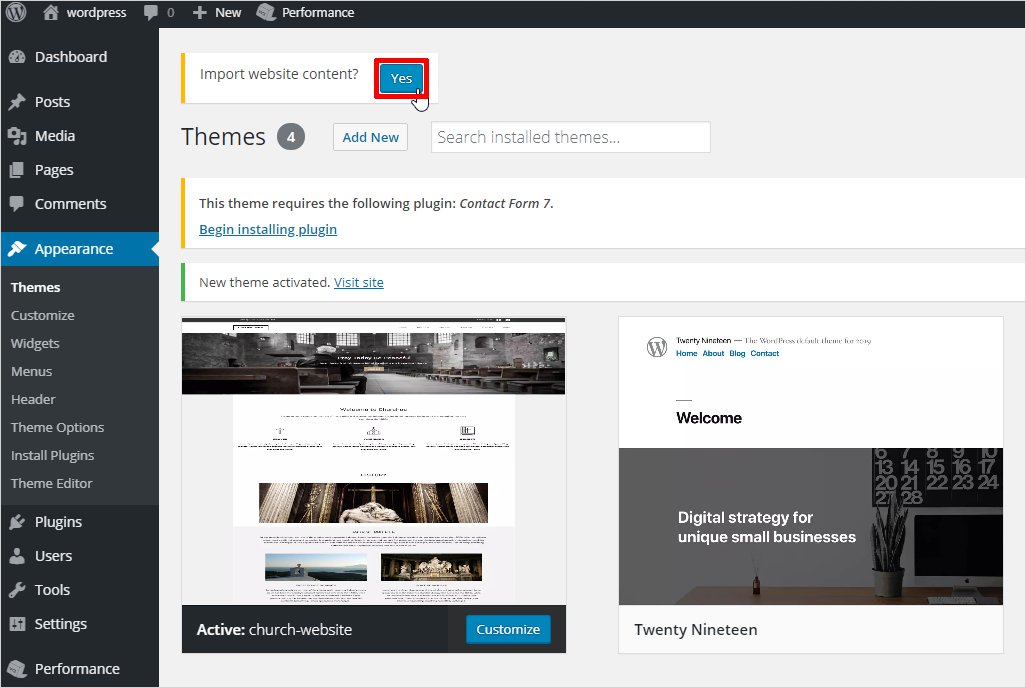Open Pages section
The width and height of the screenshot is (1026, 688).
point(54,170)
